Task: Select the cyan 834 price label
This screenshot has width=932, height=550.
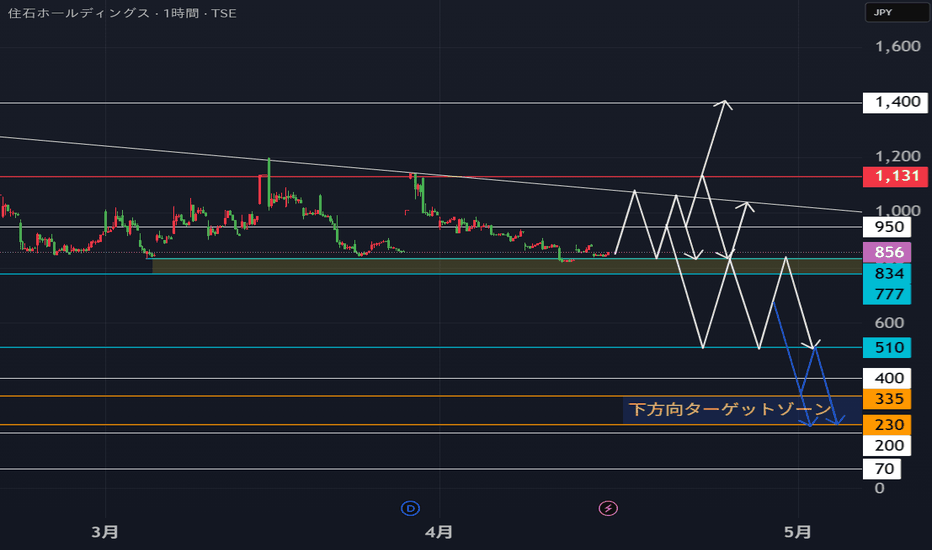Action: (887, 274)
